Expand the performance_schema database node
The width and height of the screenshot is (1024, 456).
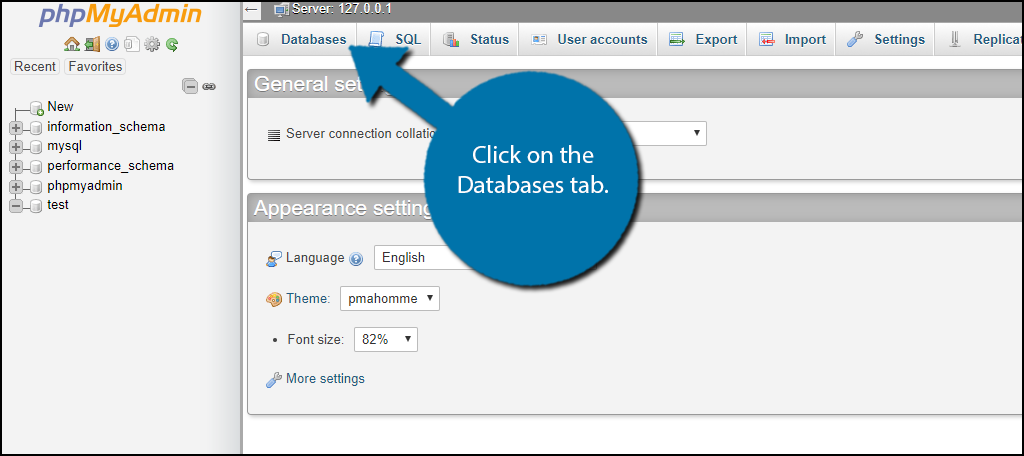pyautogui.click(x=16, y=167)
